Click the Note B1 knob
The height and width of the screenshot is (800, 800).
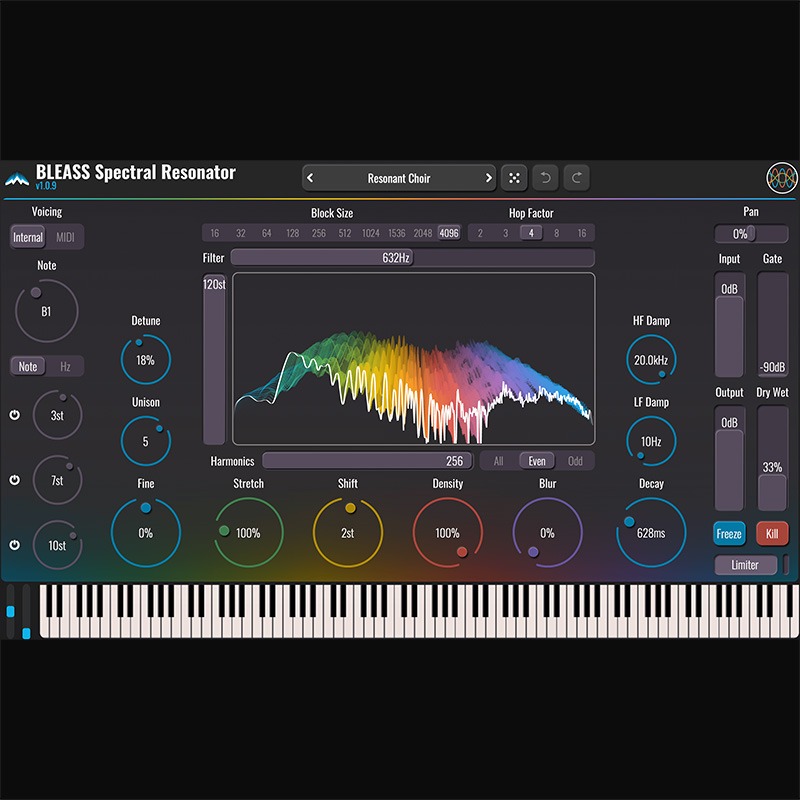click(46, 311)
